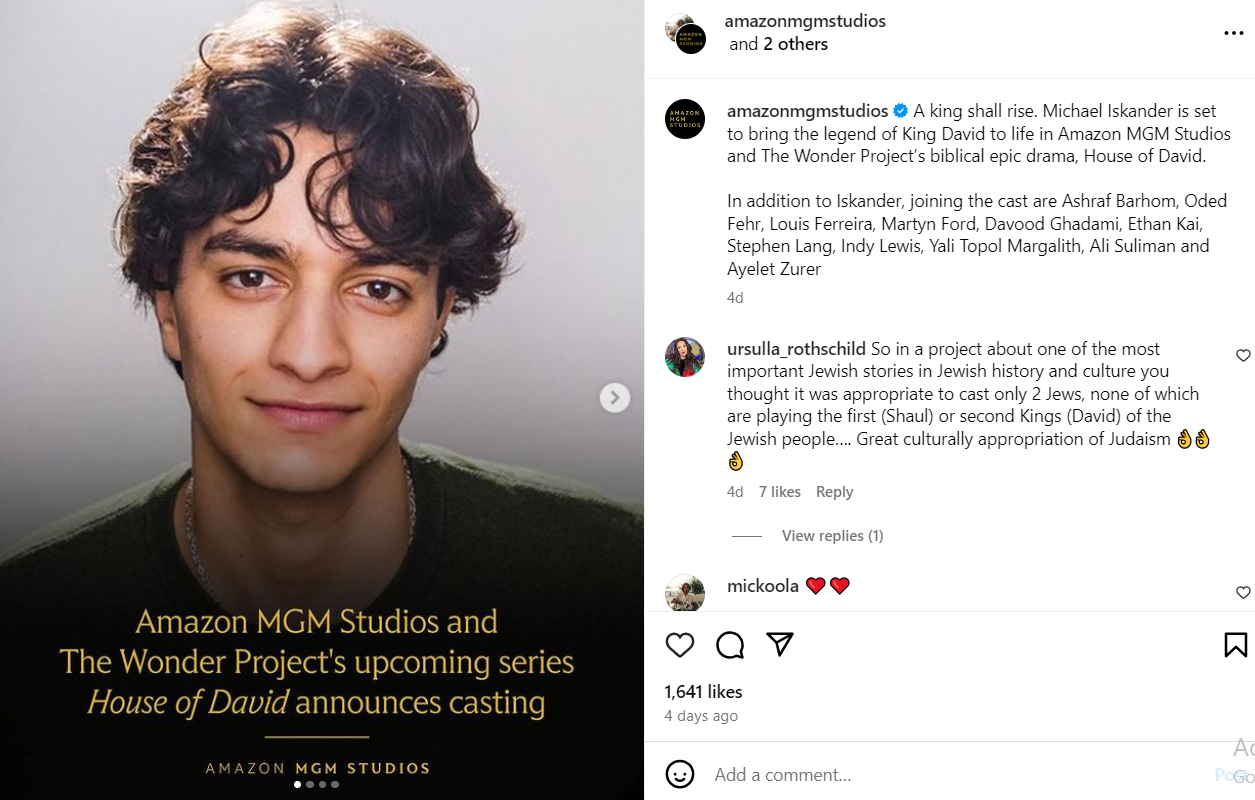This screenshot has height=800, width=1255.
Task: Reply to ursulla_rothschild's comment
Action: 834,492
